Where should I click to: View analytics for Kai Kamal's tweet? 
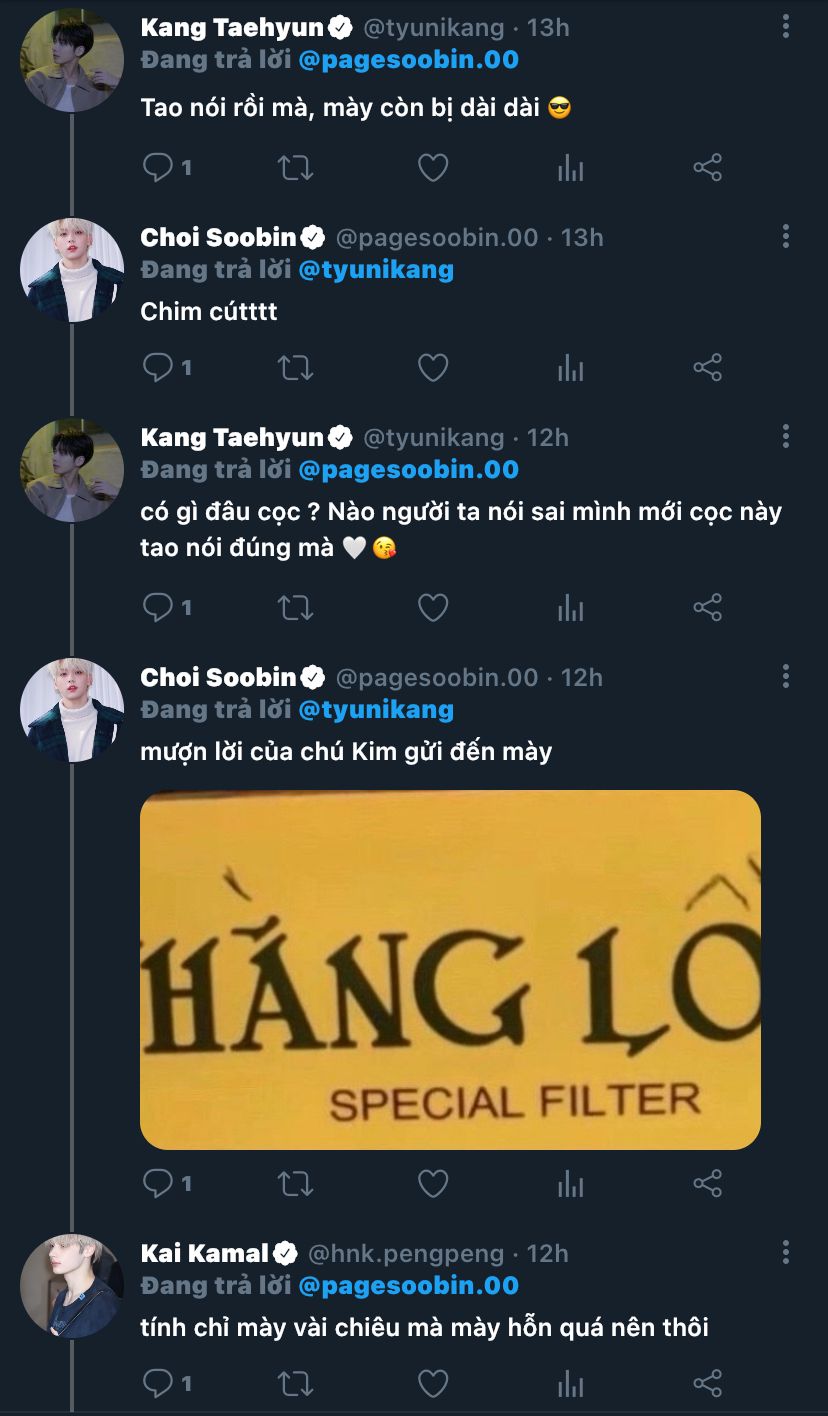(x=570, y=1384)
